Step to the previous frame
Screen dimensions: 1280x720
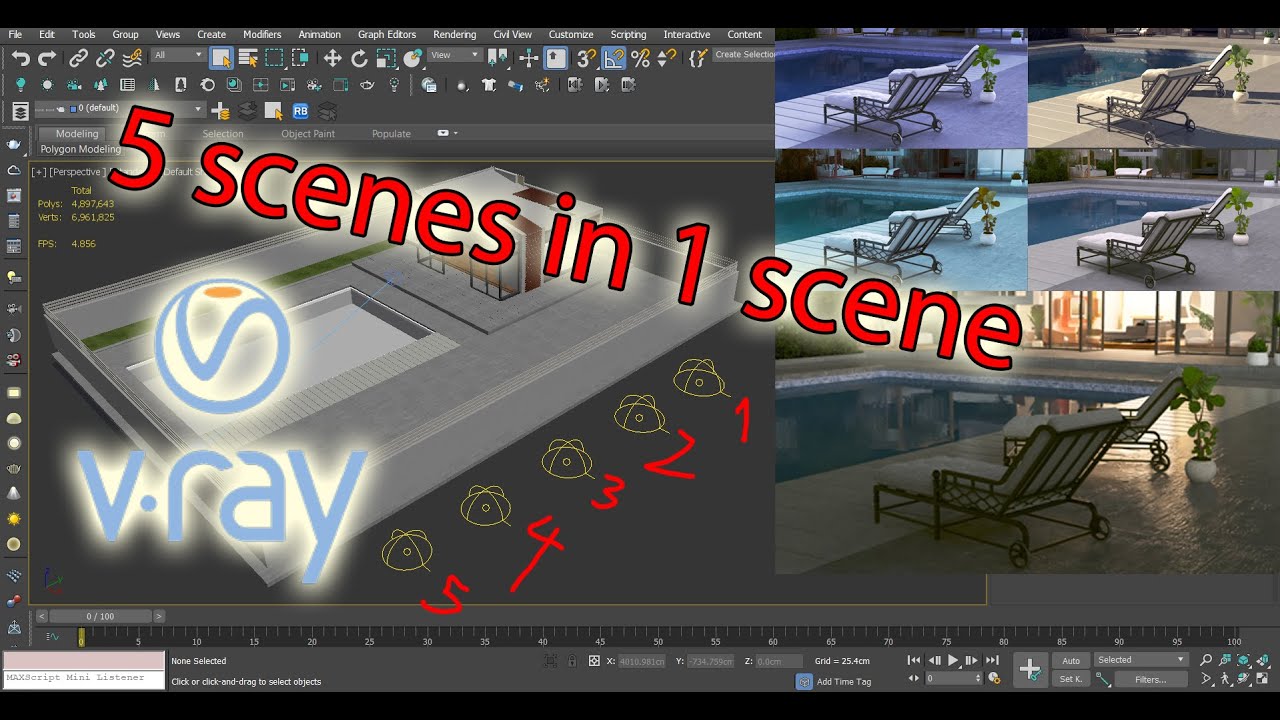934,660
